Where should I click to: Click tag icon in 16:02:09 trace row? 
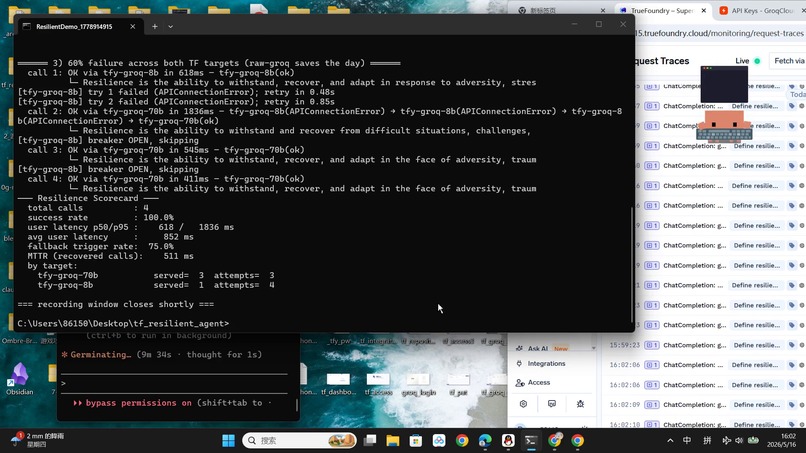792,405
